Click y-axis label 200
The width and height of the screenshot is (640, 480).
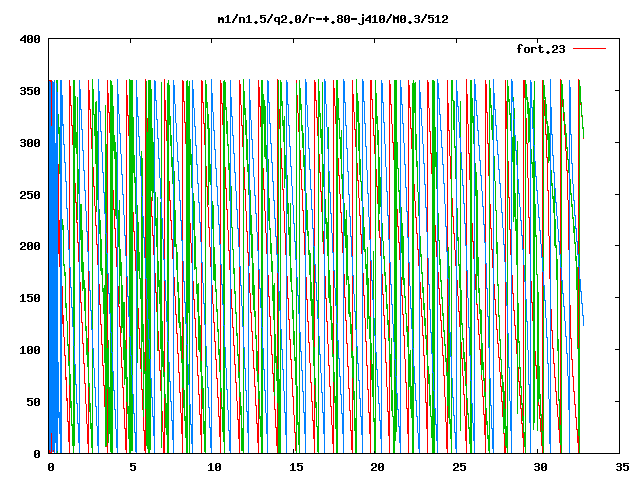point(30,246)
